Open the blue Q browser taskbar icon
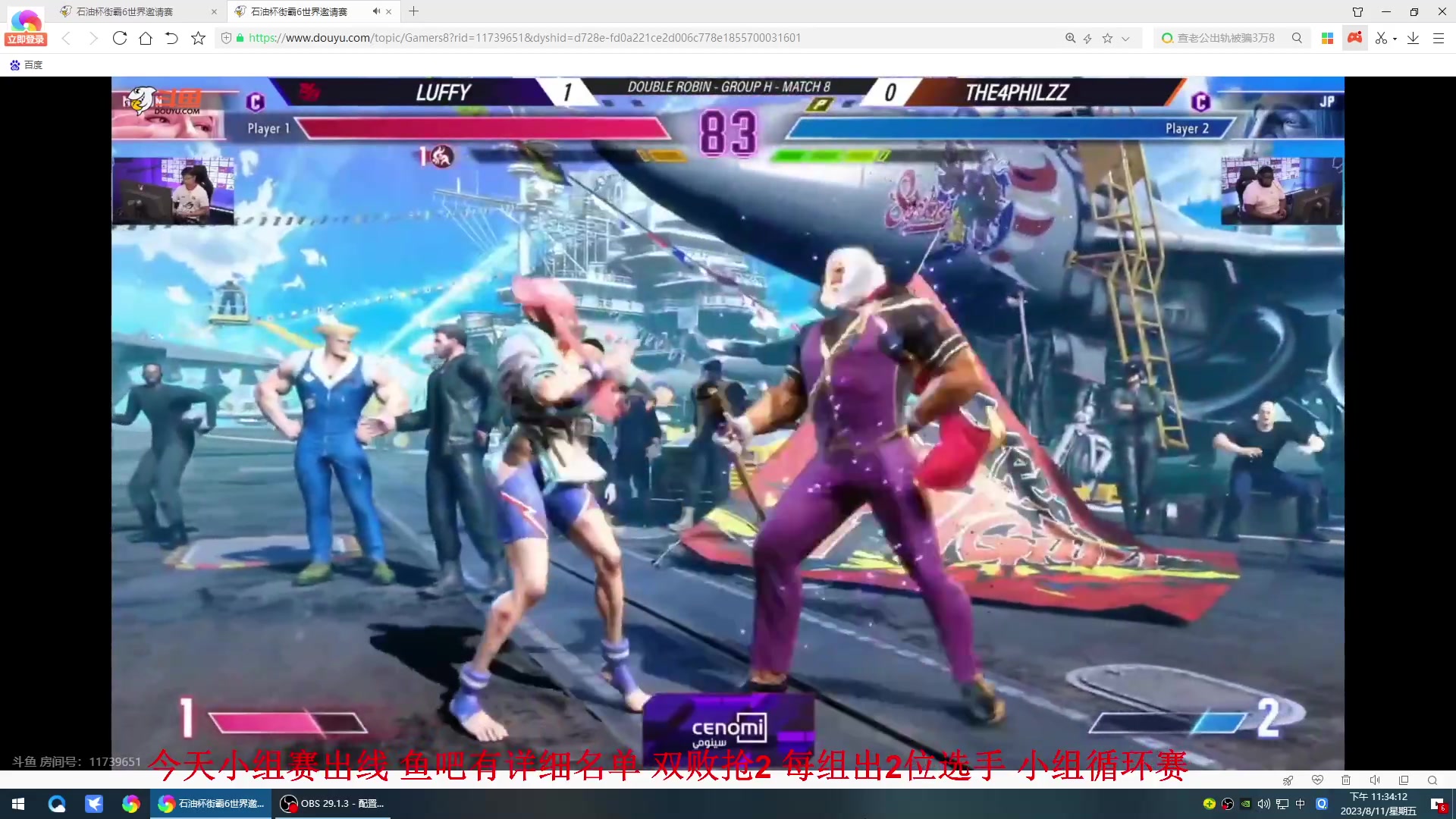The height and width of the screenshot is (819, 1456). [x=57, y=804]
